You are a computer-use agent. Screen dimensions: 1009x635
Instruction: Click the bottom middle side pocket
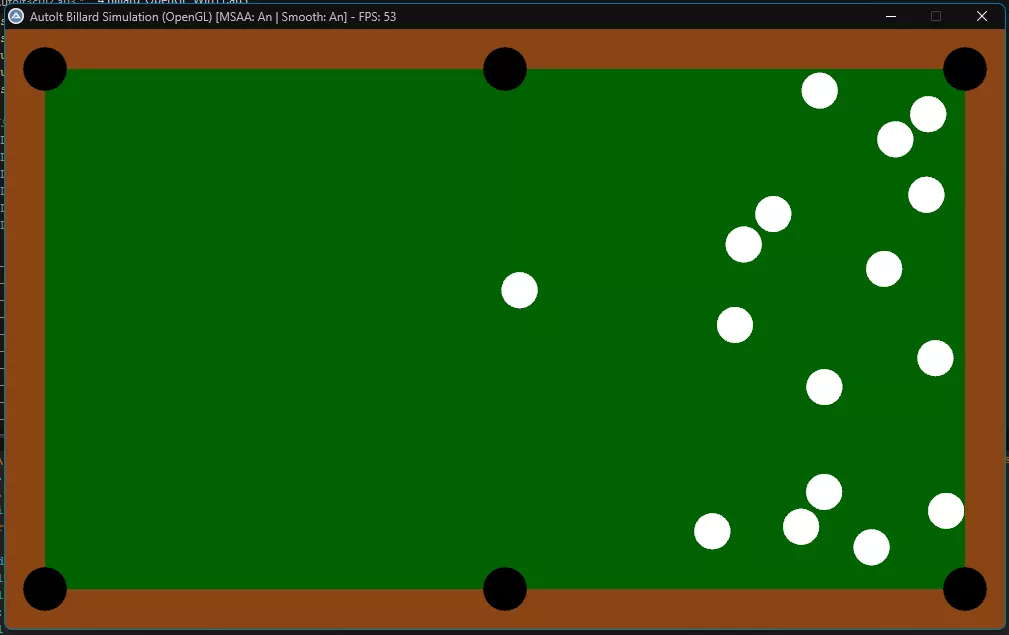505,588
